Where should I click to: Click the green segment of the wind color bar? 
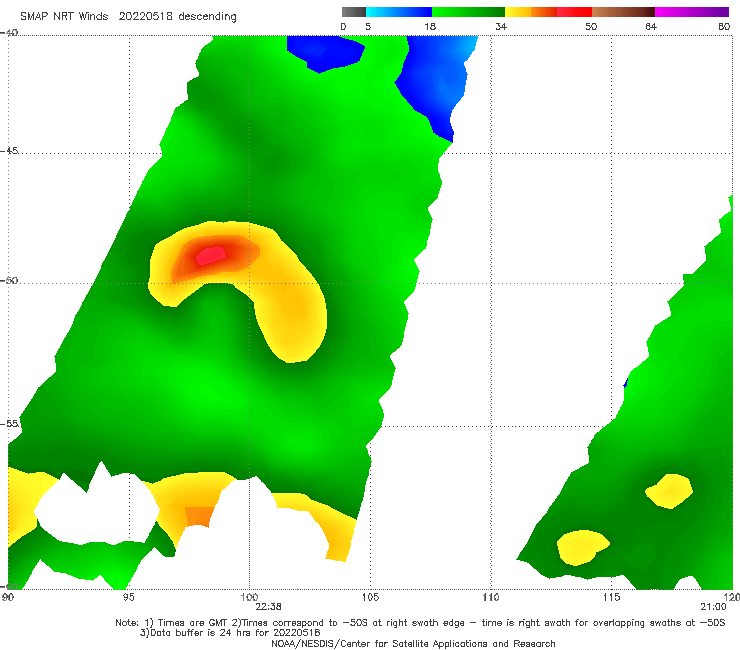pyautogui.click(x=468, y=12)
